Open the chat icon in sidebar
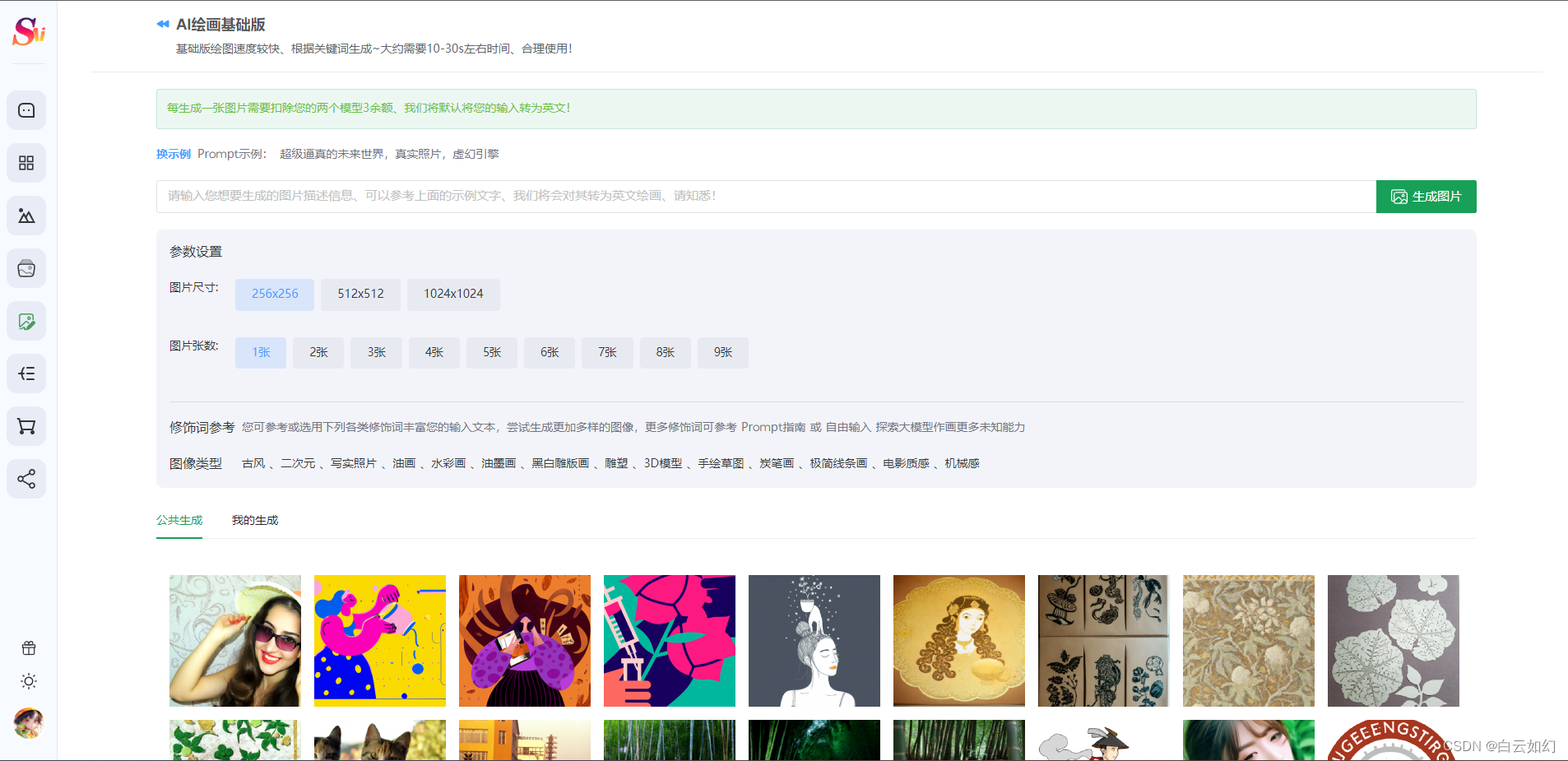Image resolution: width=1568 pixels, height=761 pixels. click(x=26, y=110)
